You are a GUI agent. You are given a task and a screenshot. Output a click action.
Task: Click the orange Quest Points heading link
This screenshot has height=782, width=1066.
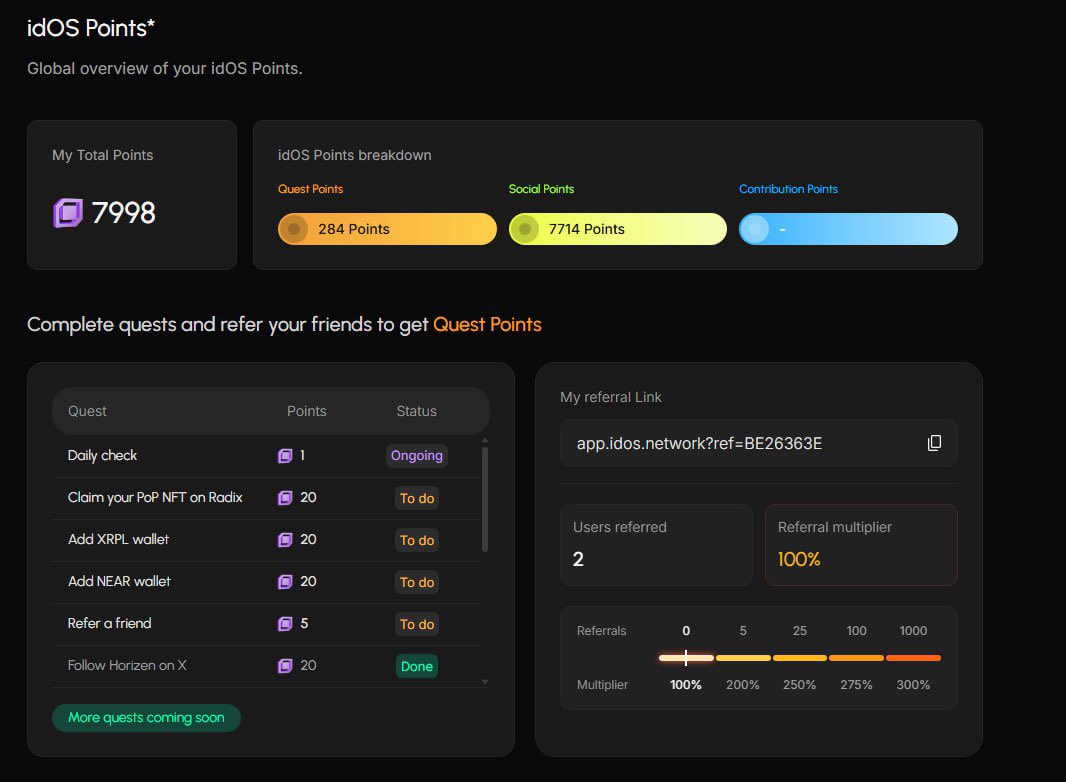(x=487, y=324)
